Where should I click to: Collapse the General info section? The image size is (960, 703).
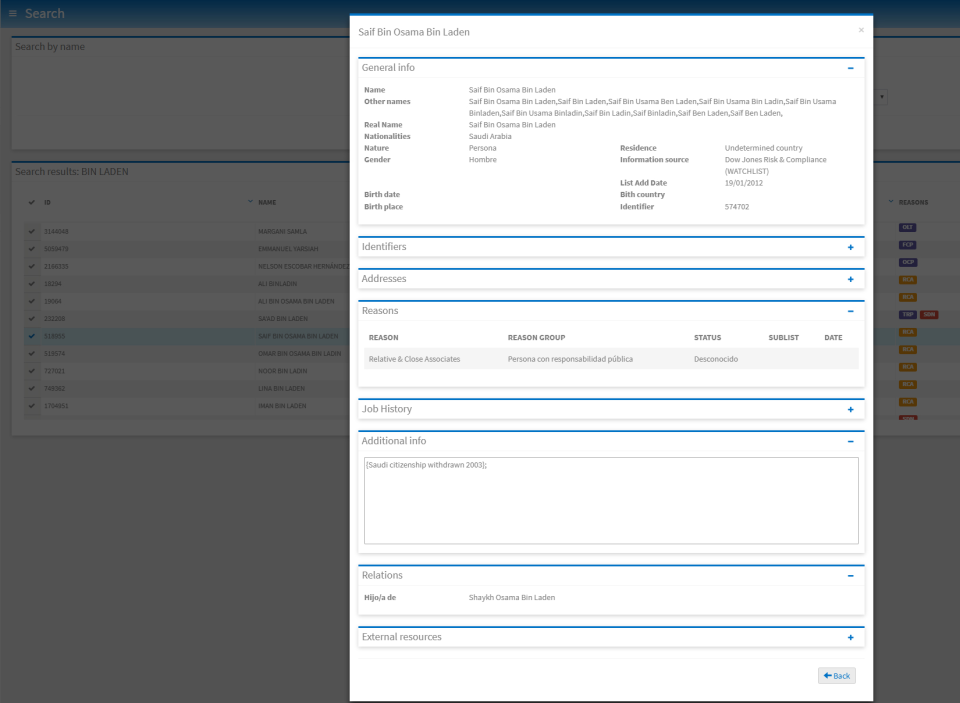click(851, 67)
